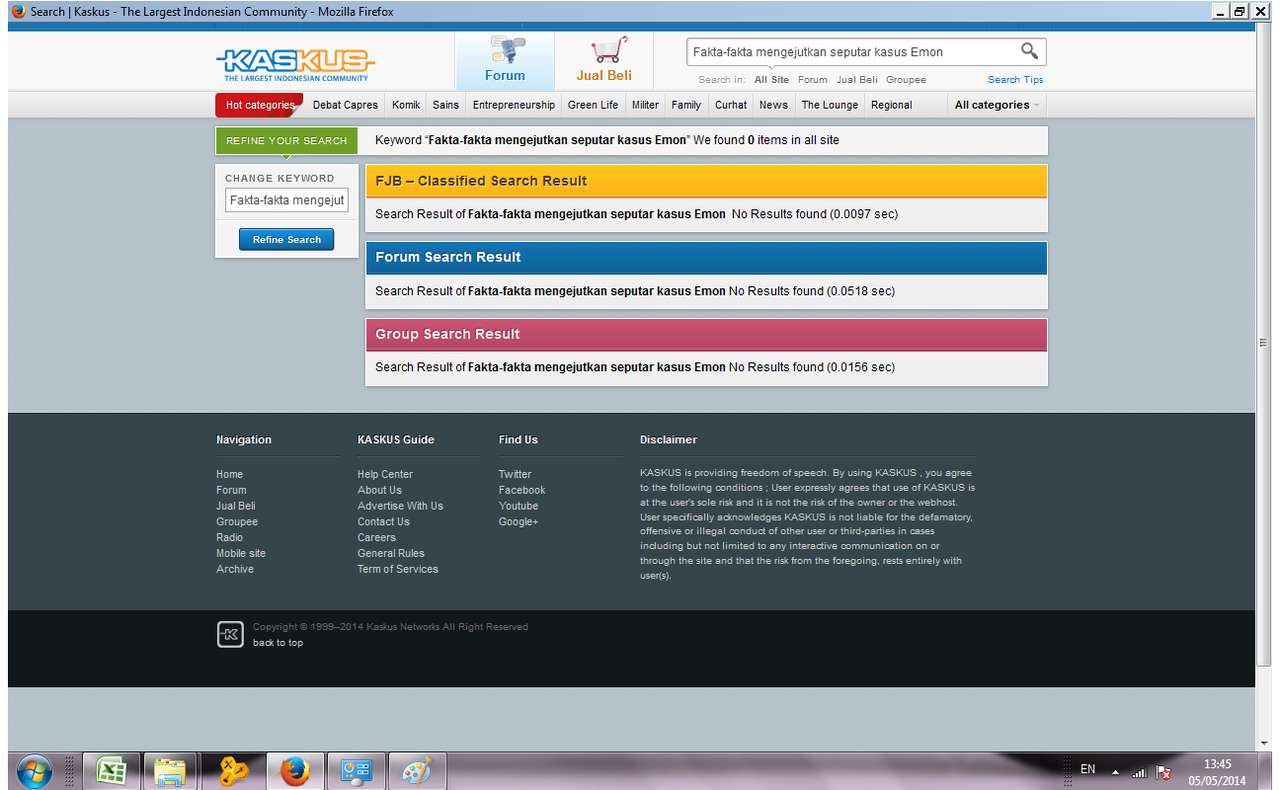The image size is (1280, 790).
Task: Click the Forum Search Result header
Action: 706,257
